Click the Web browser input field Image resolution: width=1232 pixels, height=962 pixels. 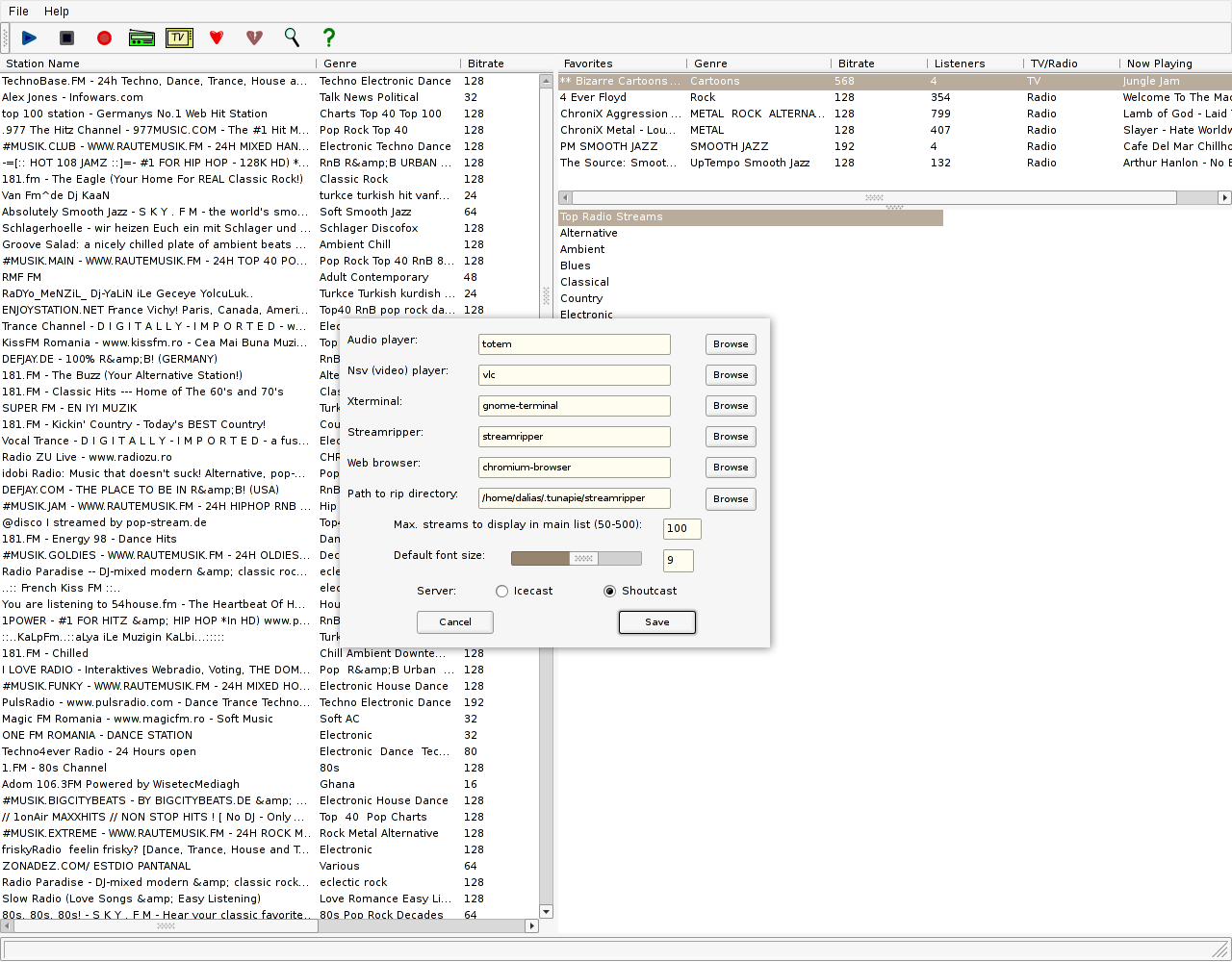[575, 468]
